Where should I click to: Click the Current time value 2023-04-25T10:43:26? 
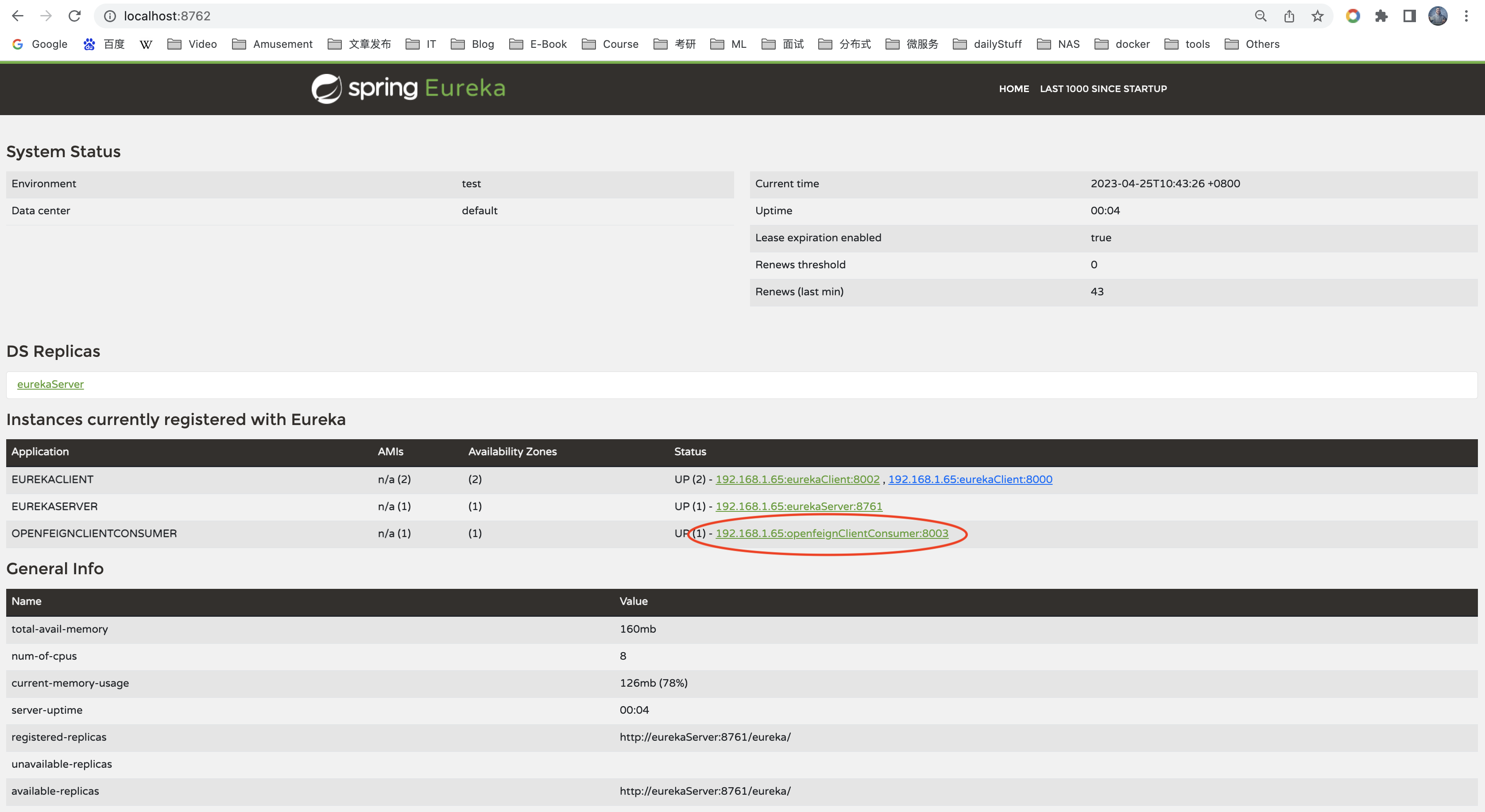(x=1165, y=184)
